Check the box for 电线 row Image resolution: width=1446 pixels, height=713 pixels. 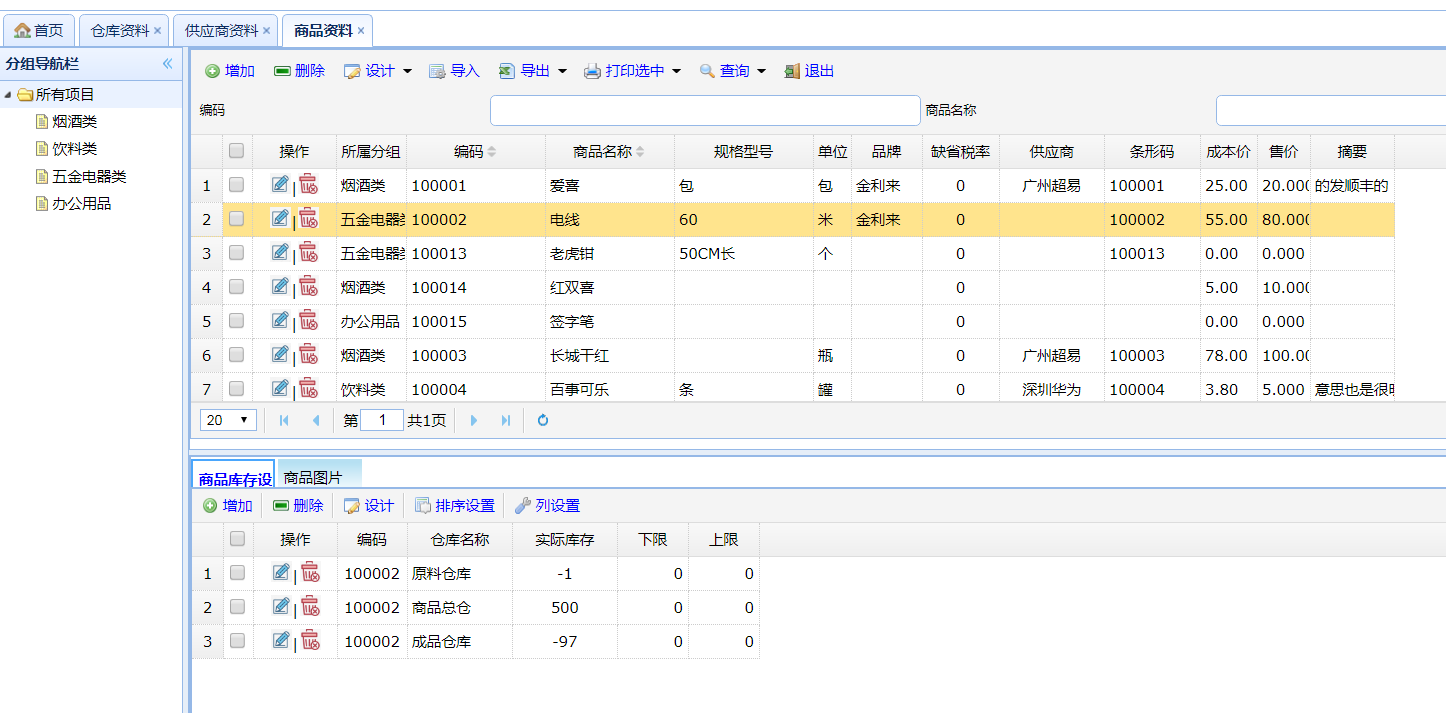click(236, 219)
